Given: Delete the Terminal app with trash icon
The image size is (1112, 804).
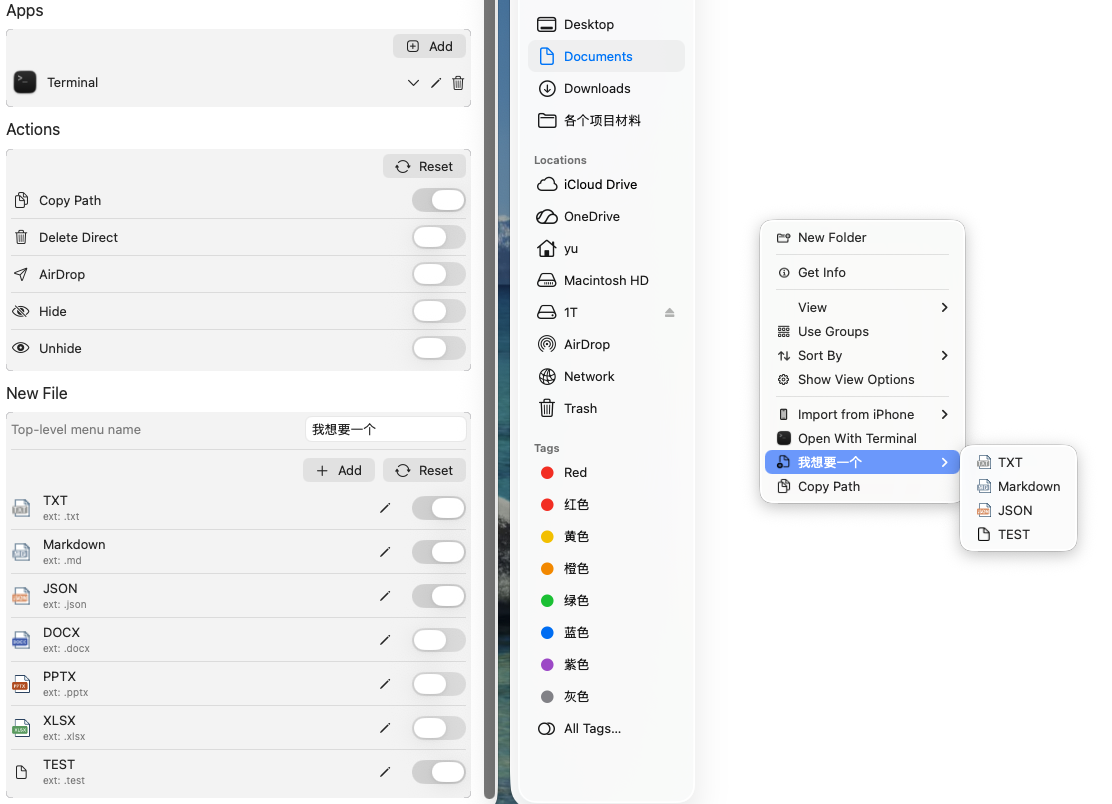Looking at the screenshot, I should (x=458, y=83).
